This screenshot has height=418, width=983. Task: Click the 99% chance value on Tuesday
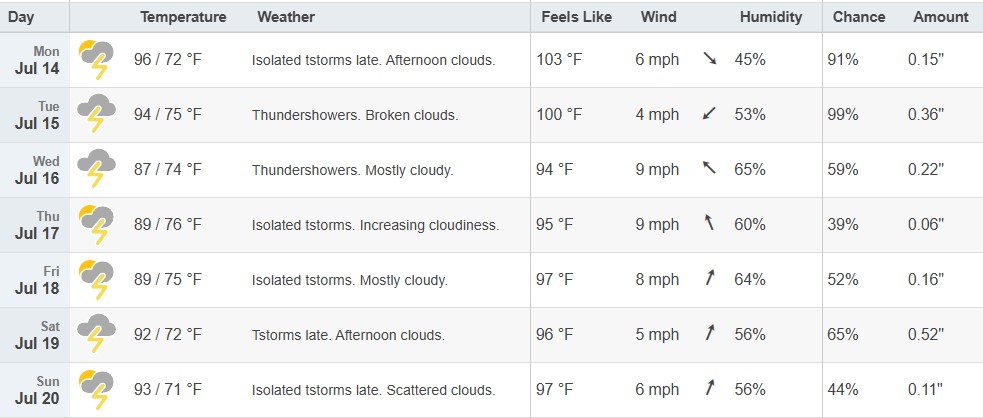pyautogui.click(x=843, y=115)
